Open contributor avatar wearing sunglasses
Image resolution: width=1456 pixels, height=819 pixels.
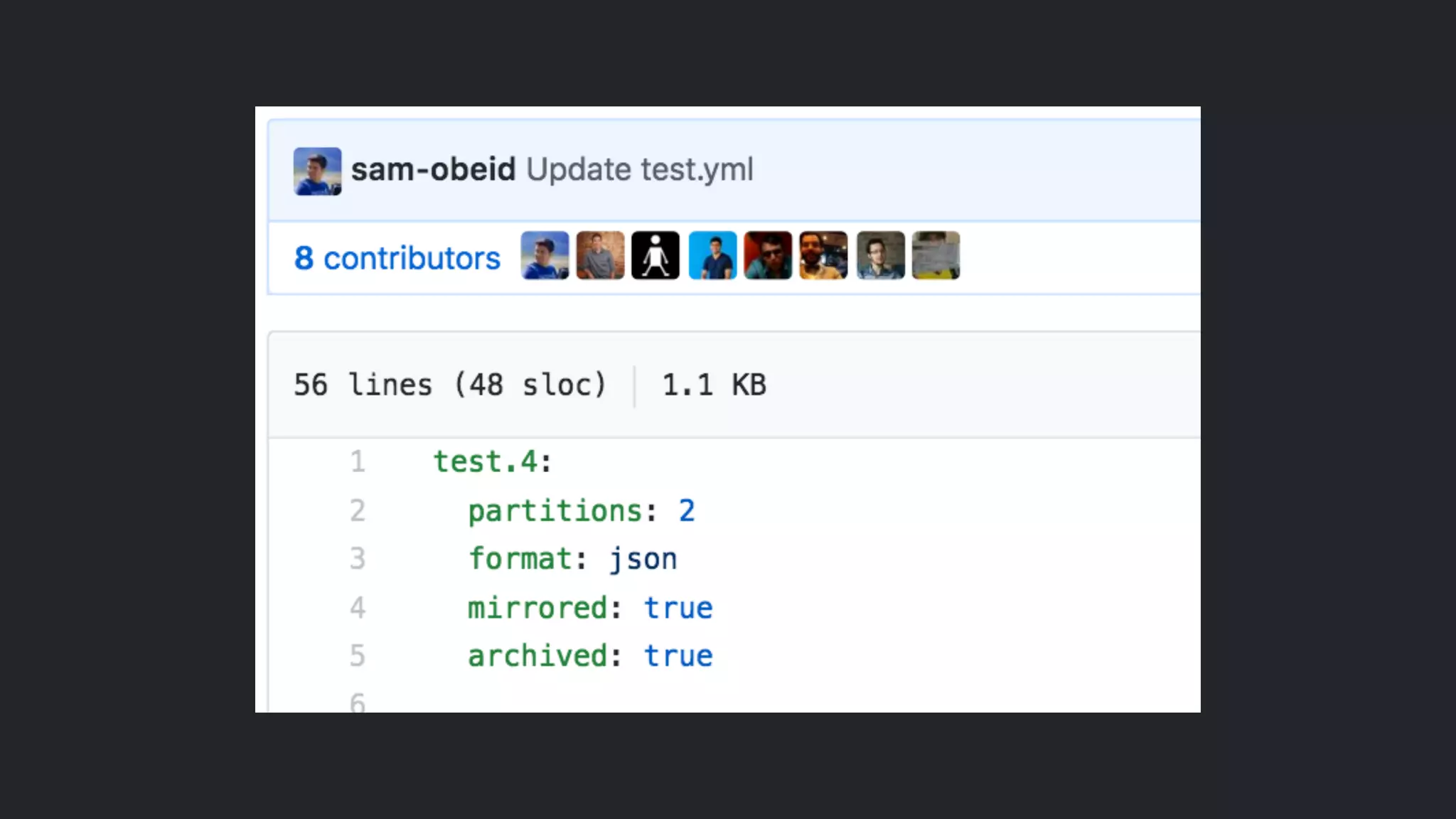coord(768,255)
